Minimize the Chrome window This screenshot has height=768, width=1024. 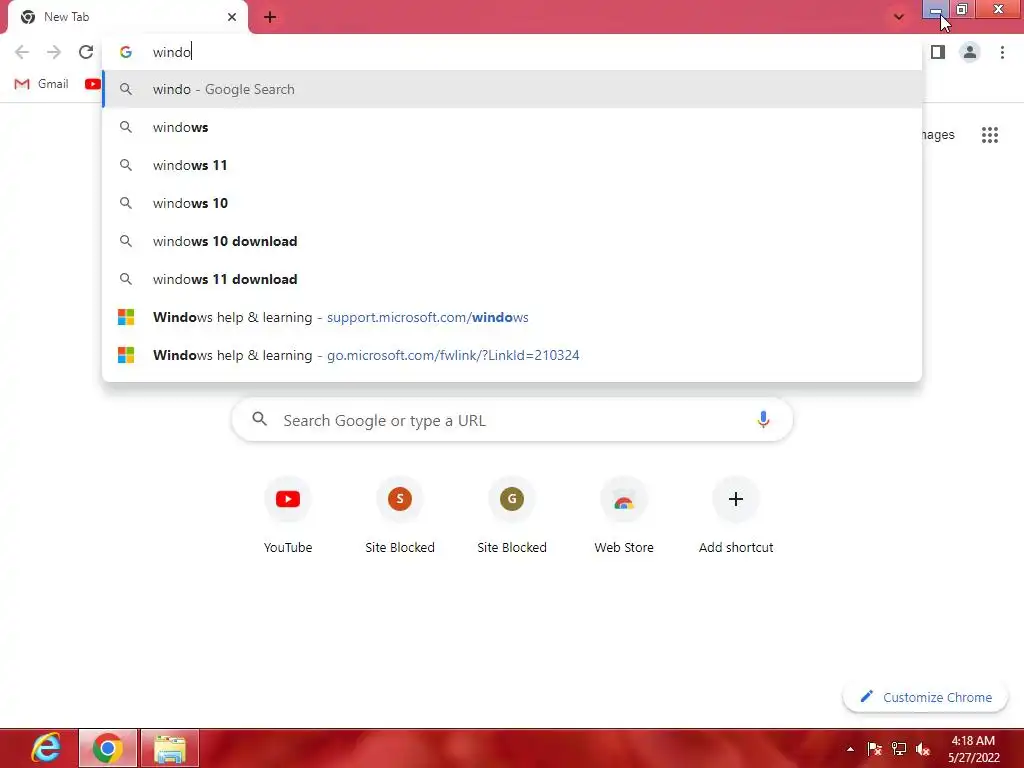click(x=935, y=10)
